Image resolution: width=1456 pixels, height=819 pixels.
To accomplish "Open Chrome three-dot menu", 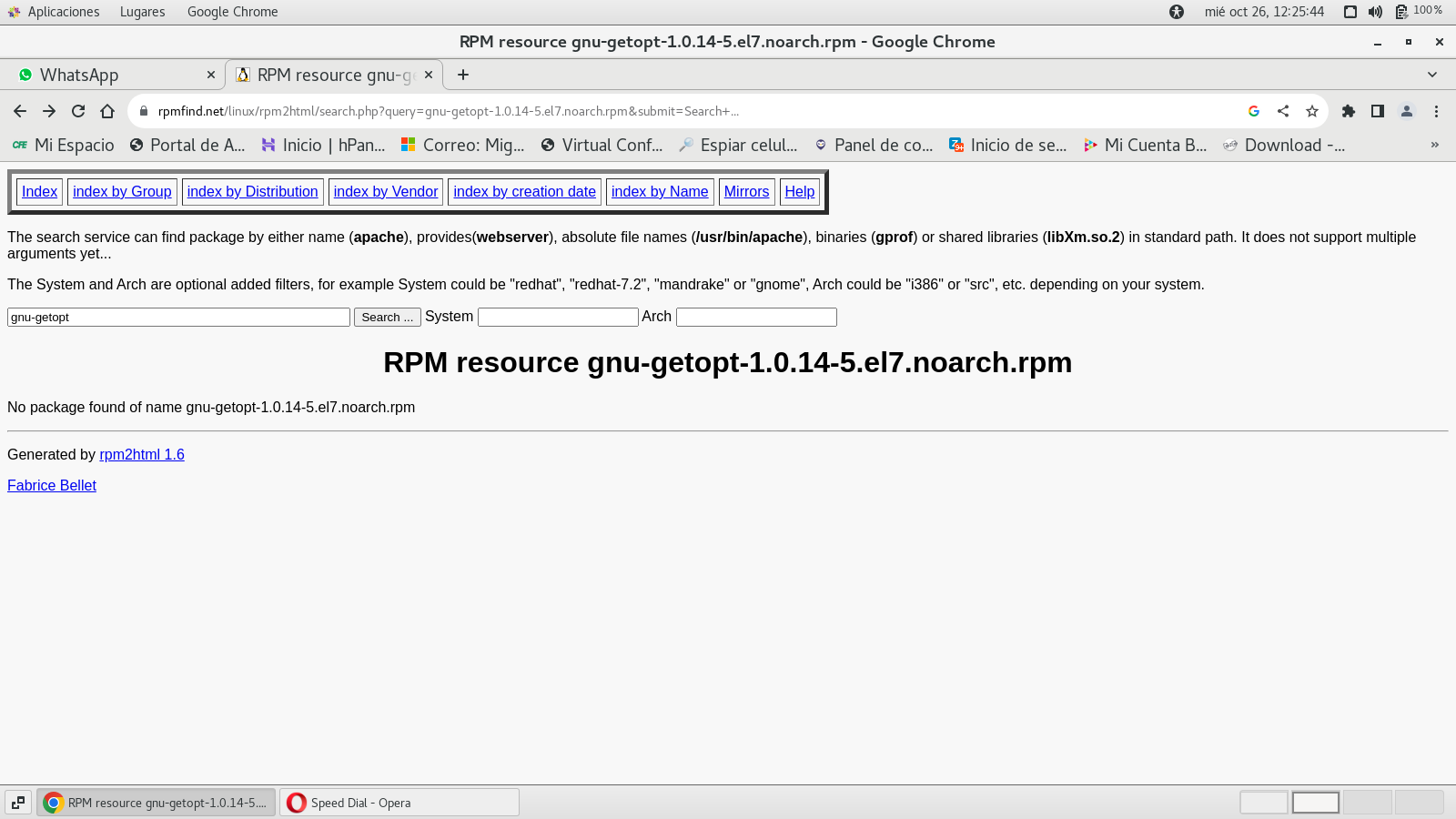I will [1436, 111].
